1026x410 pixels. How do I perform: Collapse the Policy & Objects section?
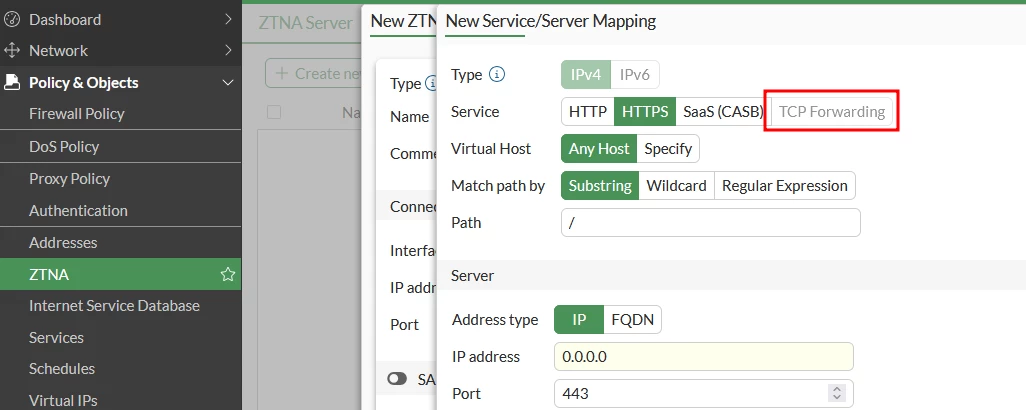click(x=228, y=82)
